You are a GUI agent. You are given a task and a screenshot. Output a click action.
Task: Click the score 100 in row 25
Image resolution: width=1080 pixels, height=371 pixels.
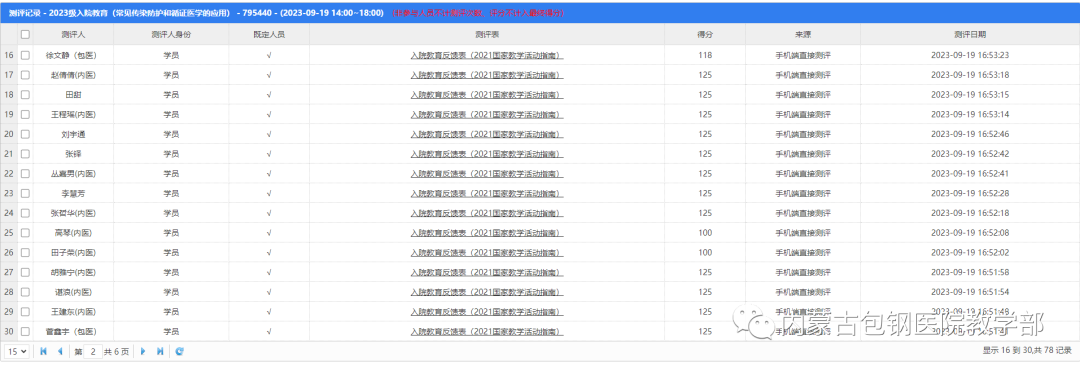point(705,233)
